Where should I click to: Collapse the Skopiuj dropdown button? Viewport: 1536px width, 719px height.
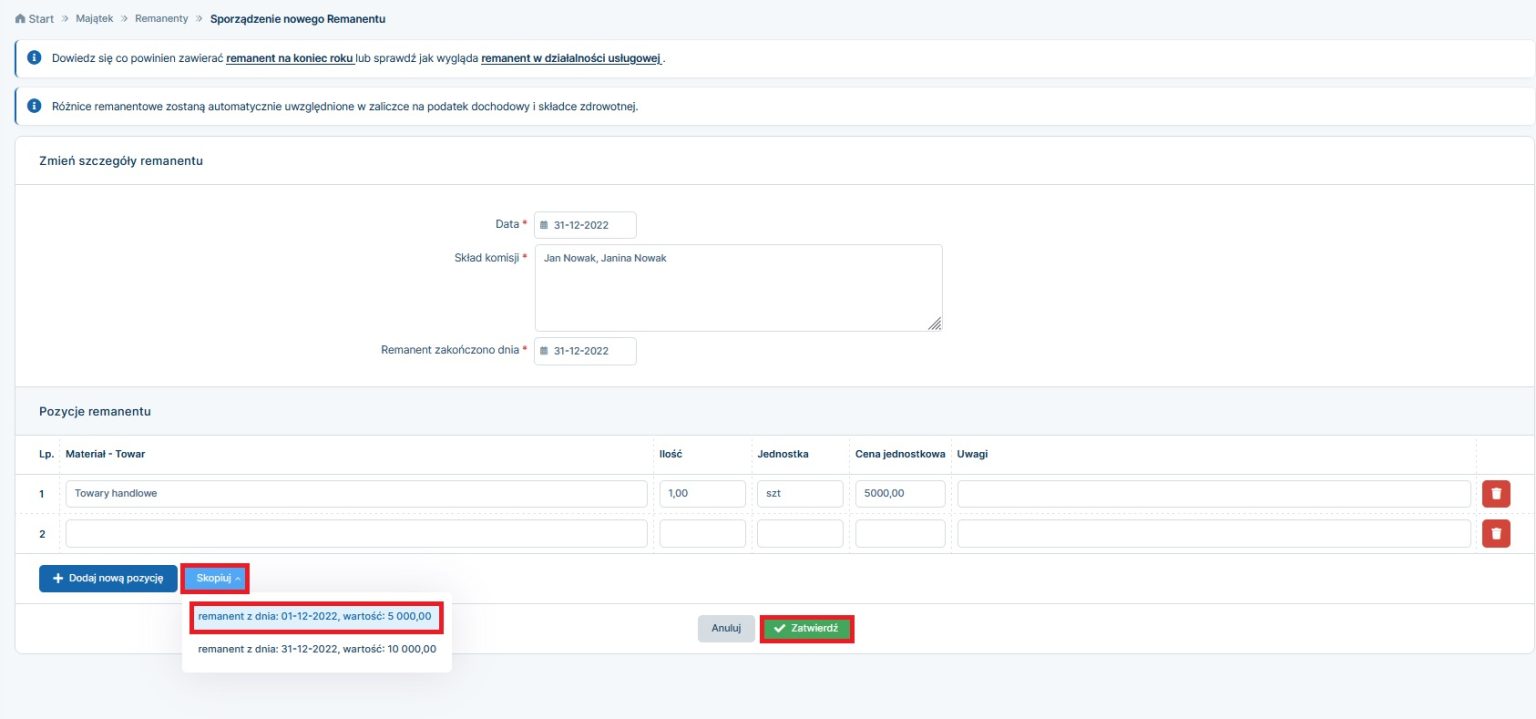coord(215,578)
